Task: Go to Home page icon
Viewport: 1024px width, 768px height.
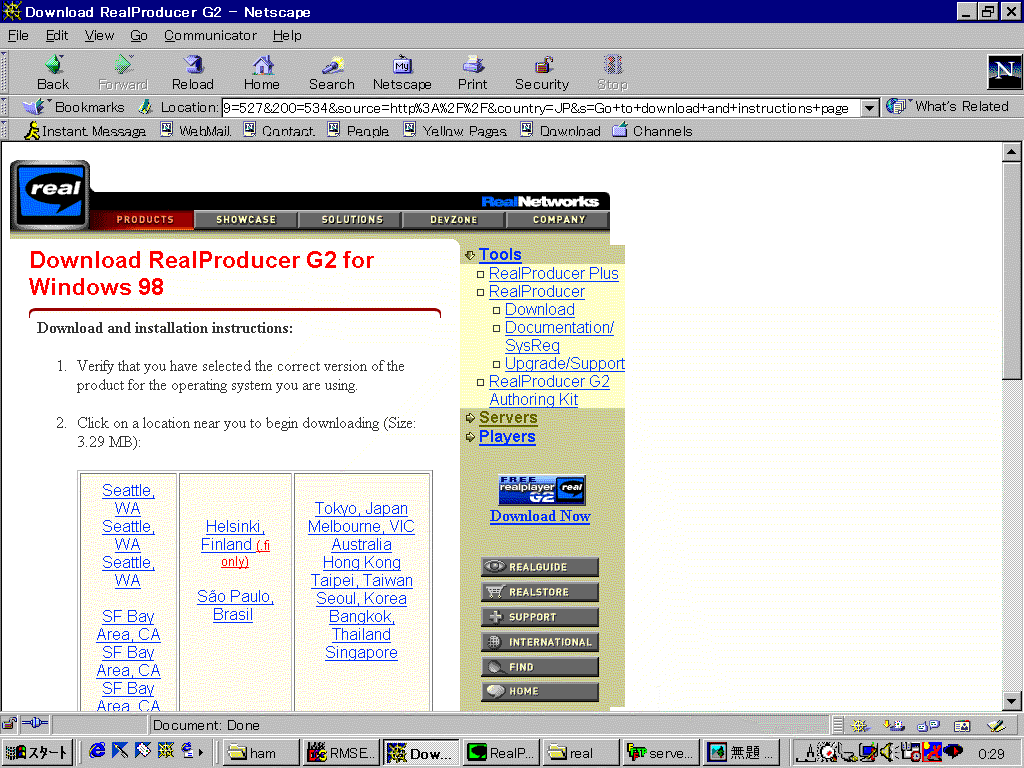Action: pos(261,72)
